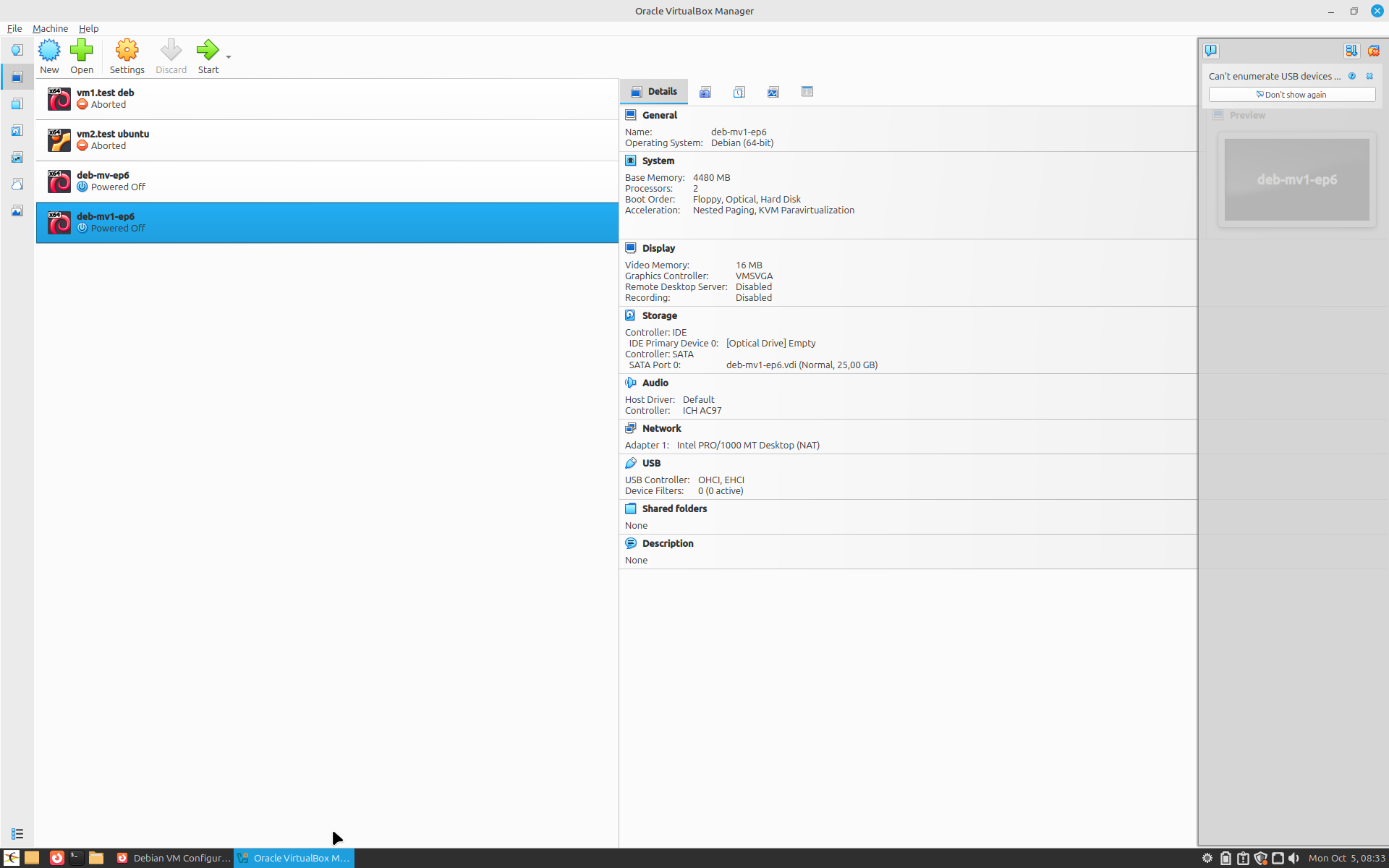This screenshot has height=868, width=1389.
Task: Click the greyed Discard toolbar button
Action: point(171,56)
